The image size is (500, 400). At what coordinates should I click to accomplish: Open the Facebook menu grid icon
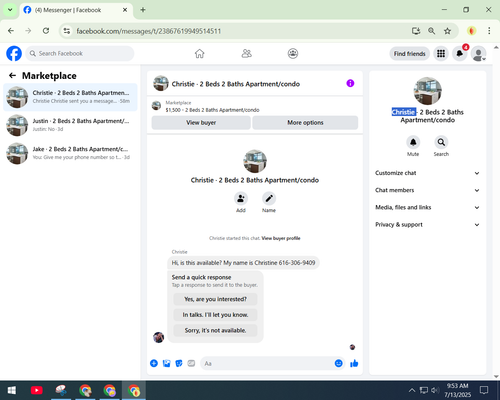(x=441, y=53)
